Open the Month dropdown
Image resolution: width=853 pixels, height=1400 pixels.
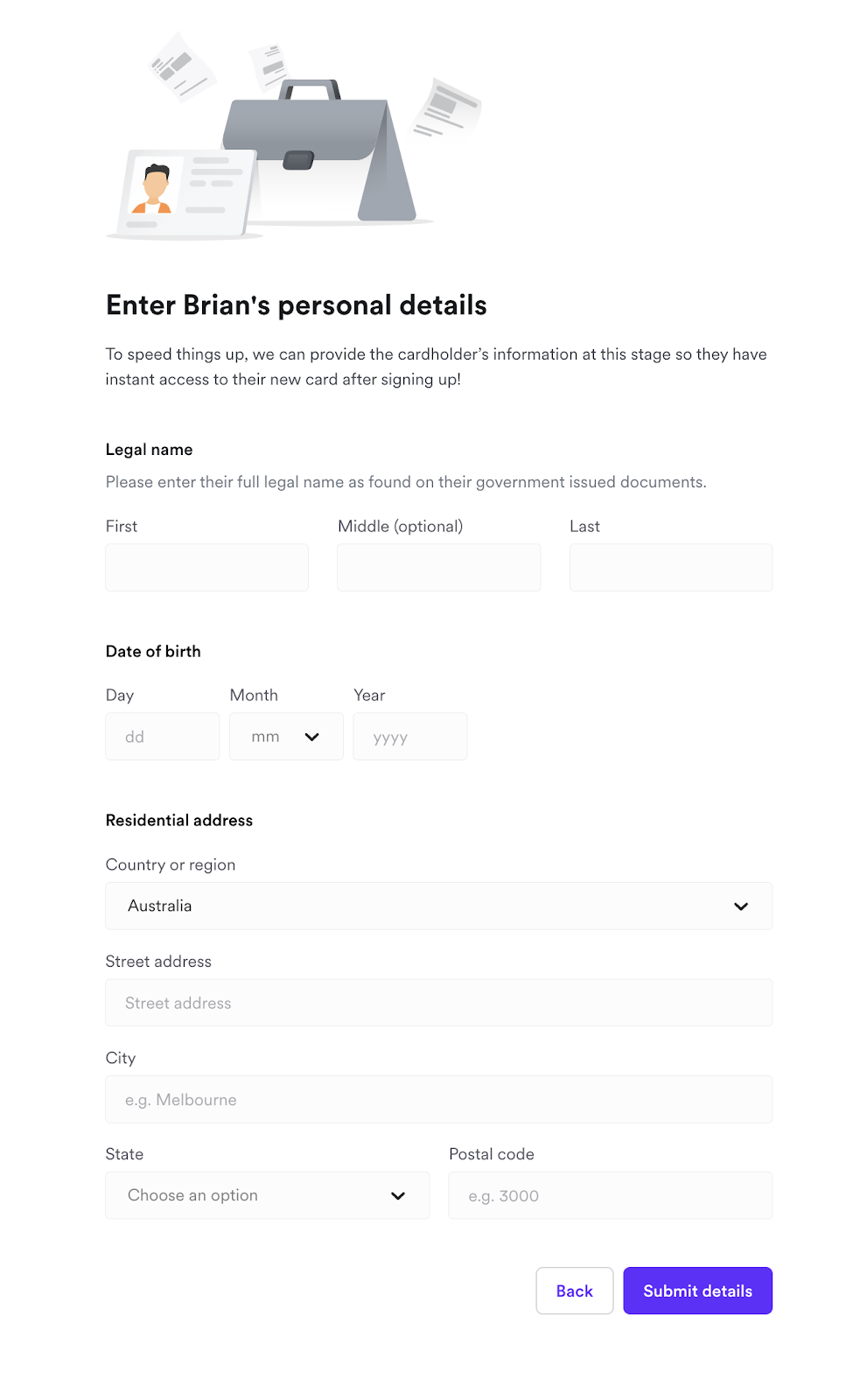coord(286,737)
